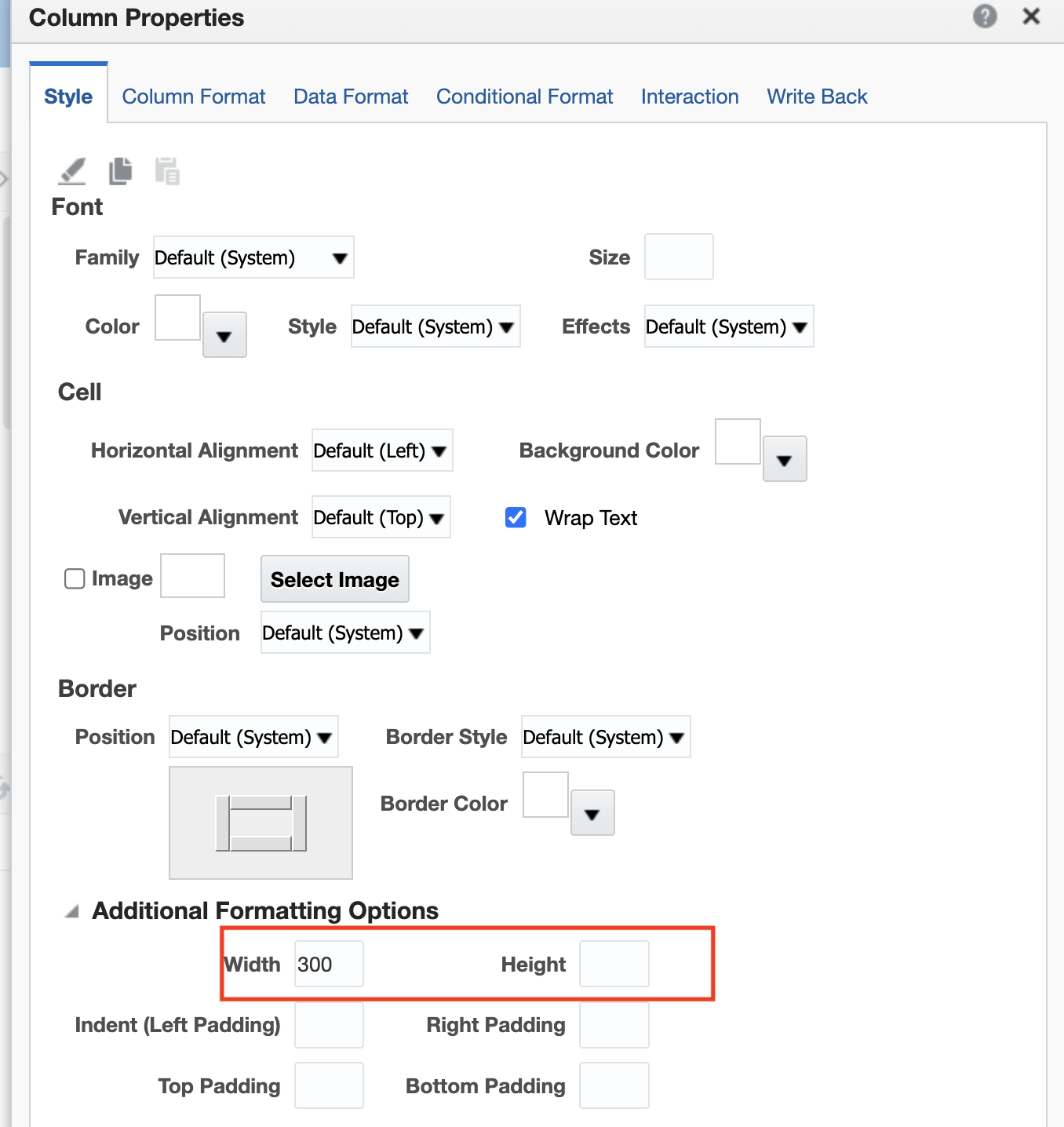Viewport: 1064px width, 1127px height.
Task: Click the Width input field
Action: click(x=329, y=964)
